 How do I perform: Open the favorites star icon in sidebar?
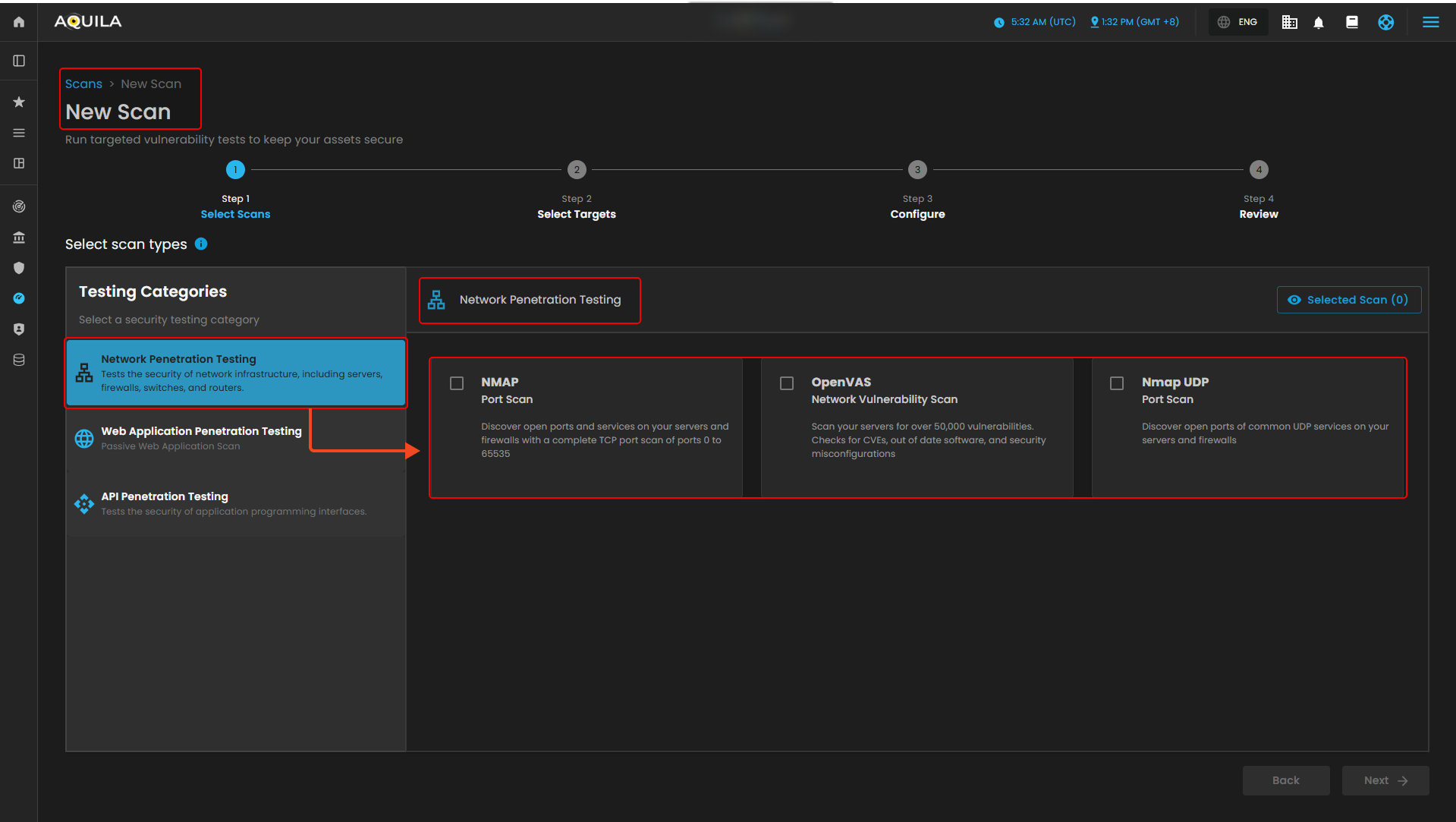click(19, 102)
